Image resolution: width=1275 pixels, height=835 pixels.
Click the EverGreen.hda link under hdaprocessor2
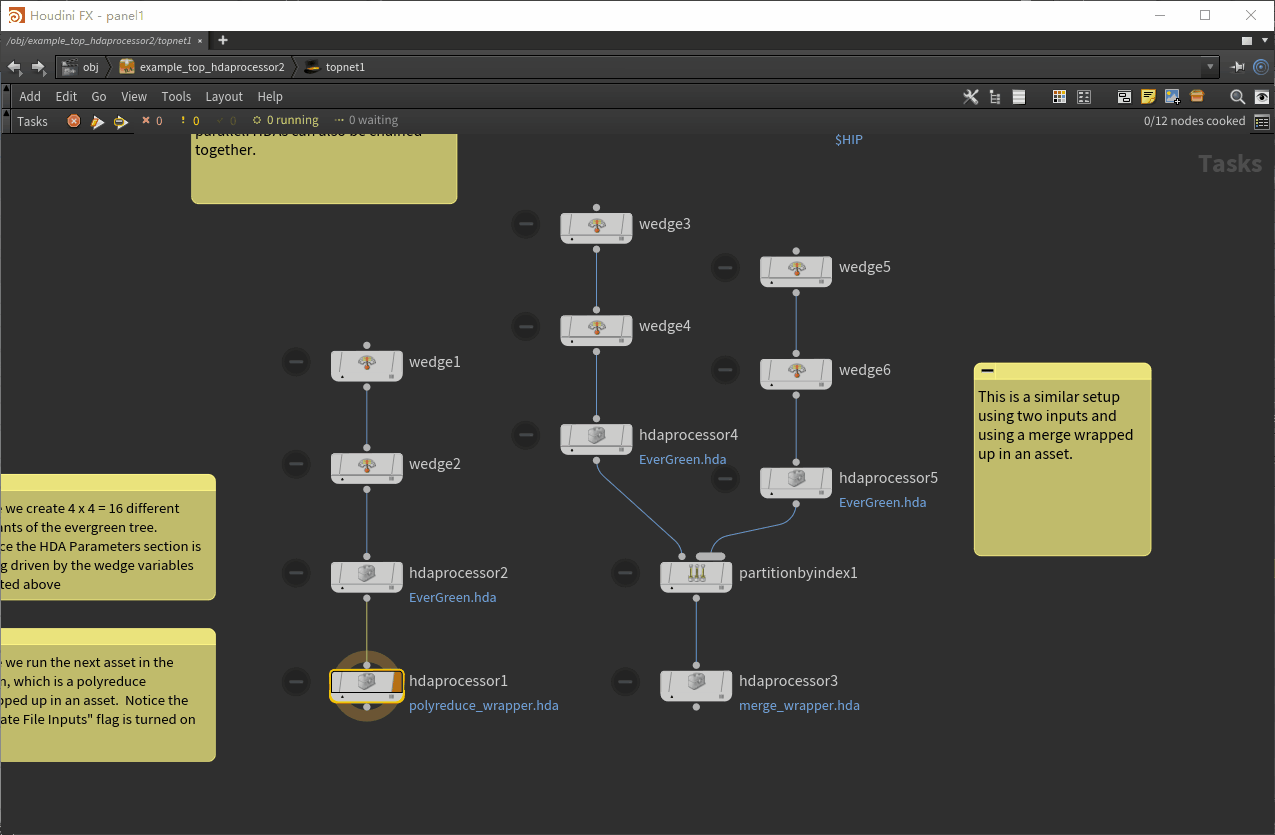452,597
